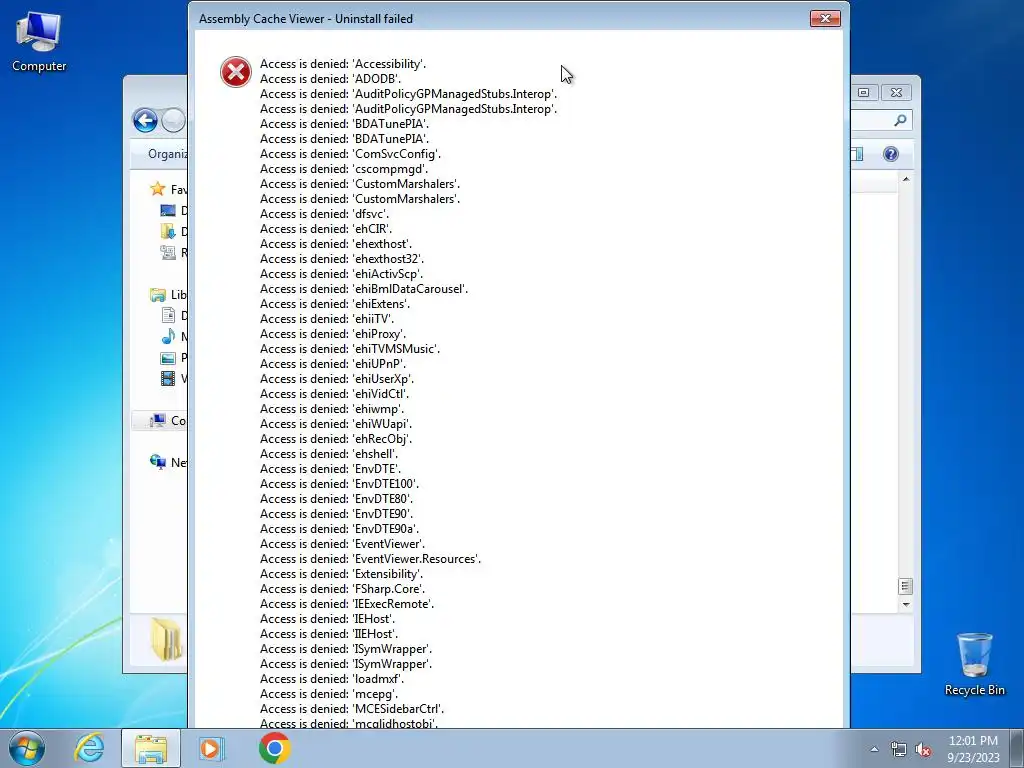
Task: Click the Explorer search magnifier icon
Action: click(900, 120)
